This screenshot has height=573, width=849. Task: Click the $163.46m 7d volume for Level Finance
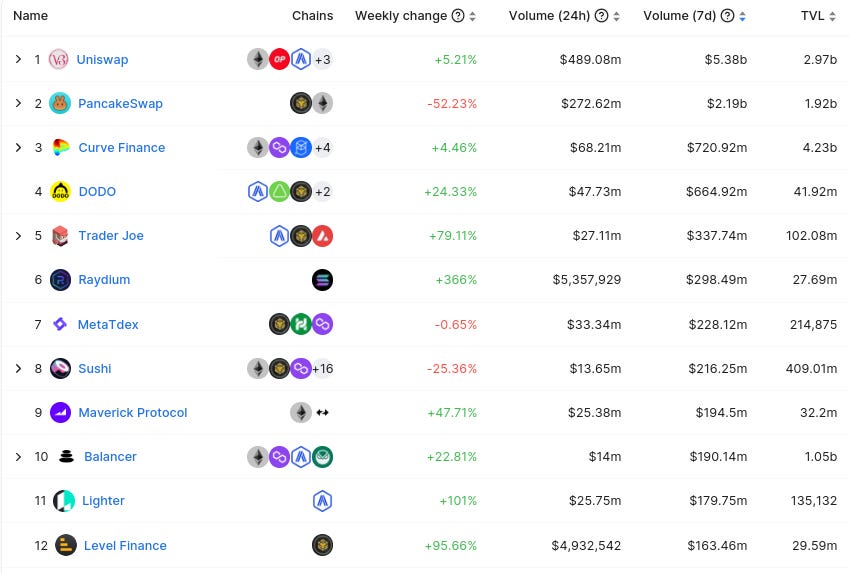tap(717, 545)
